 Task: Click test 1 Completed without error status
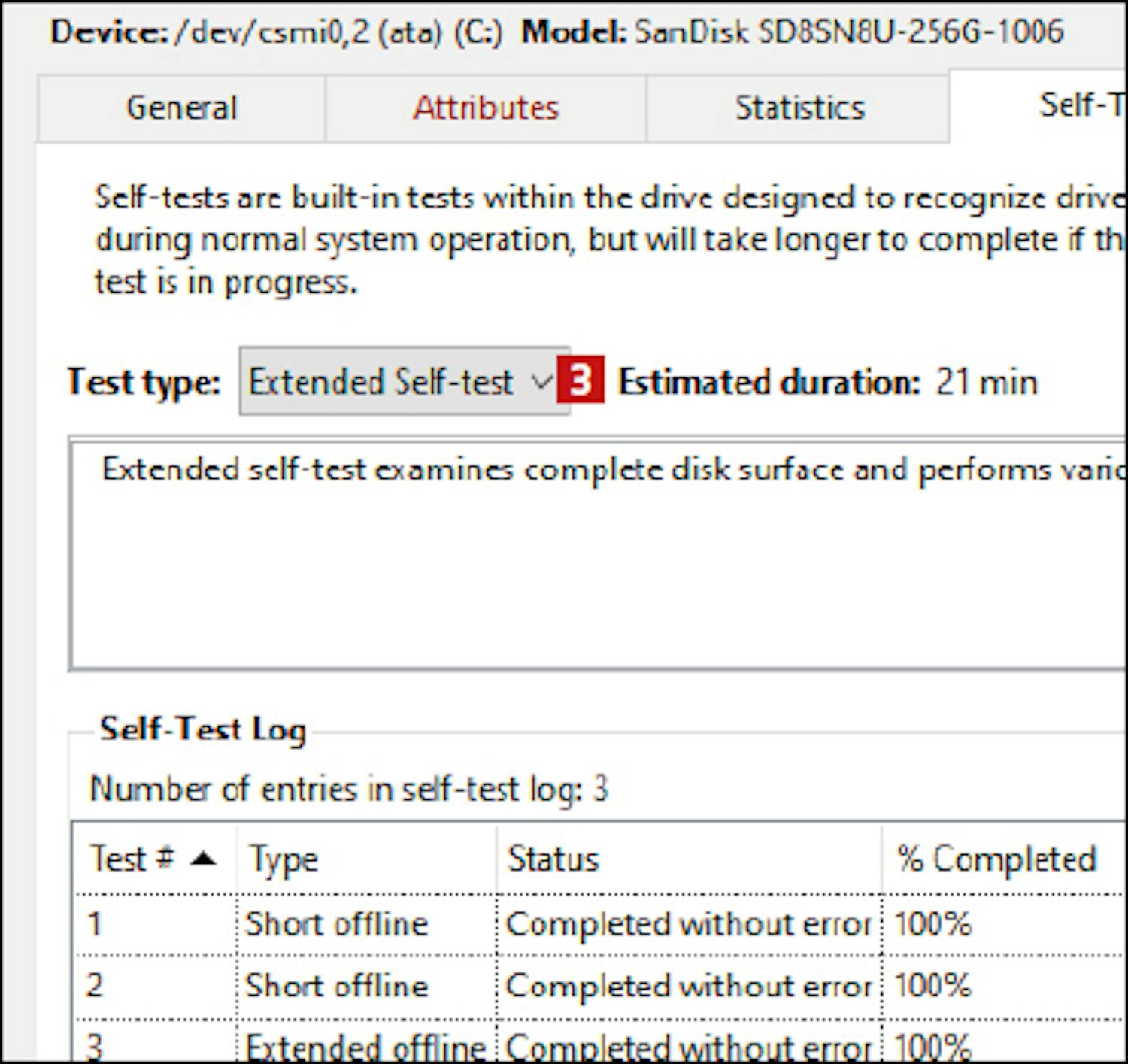(687, 923)
